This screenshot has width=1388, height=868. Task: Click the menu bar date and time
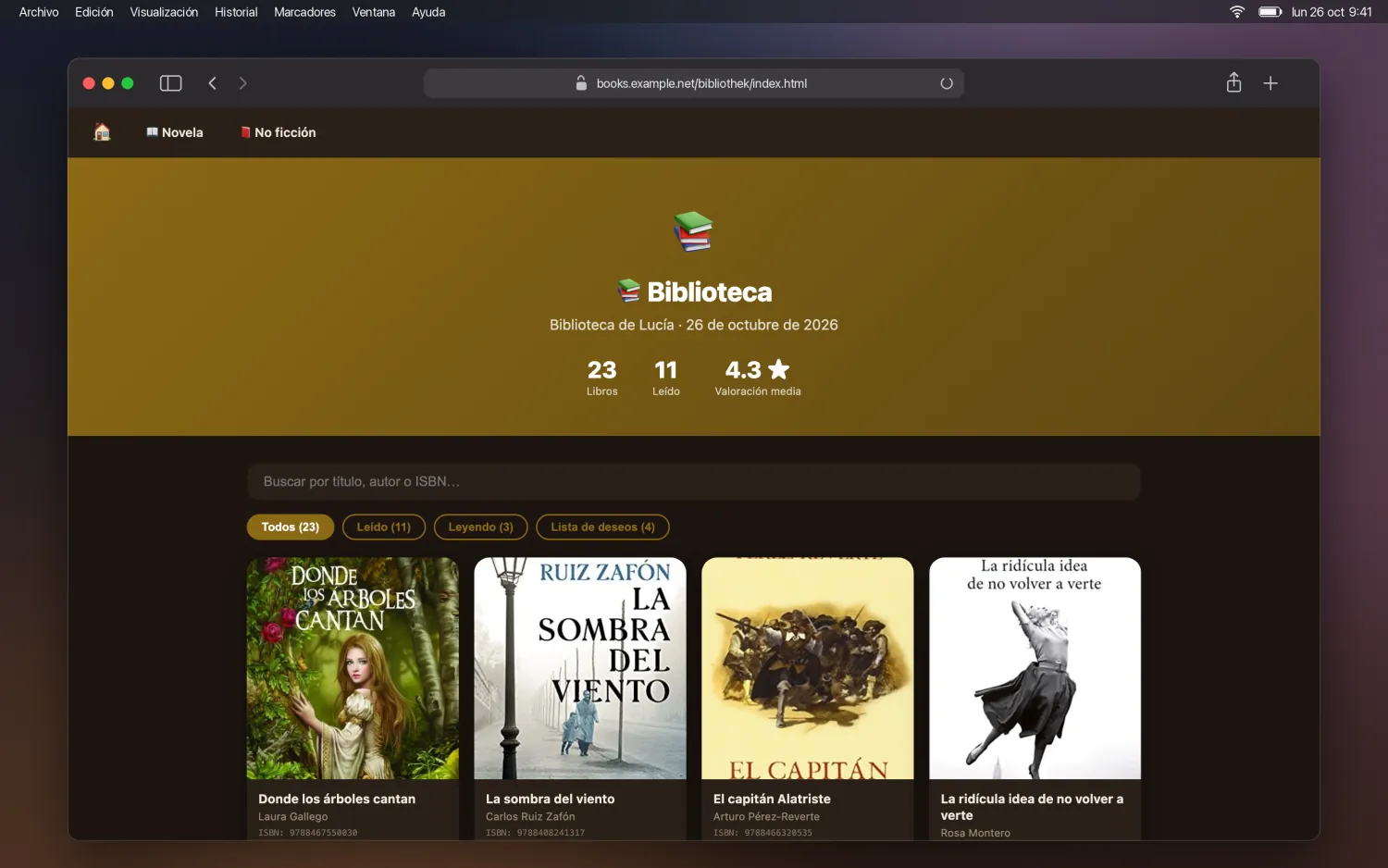click(x=1332, y=12)
